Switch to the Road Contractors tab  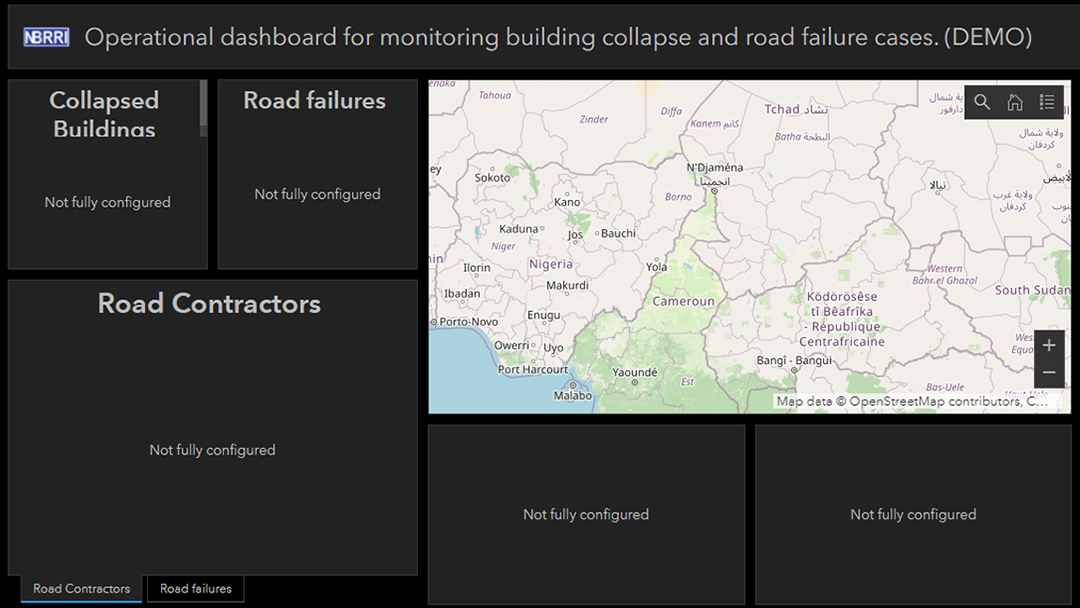tap(81, 589)
